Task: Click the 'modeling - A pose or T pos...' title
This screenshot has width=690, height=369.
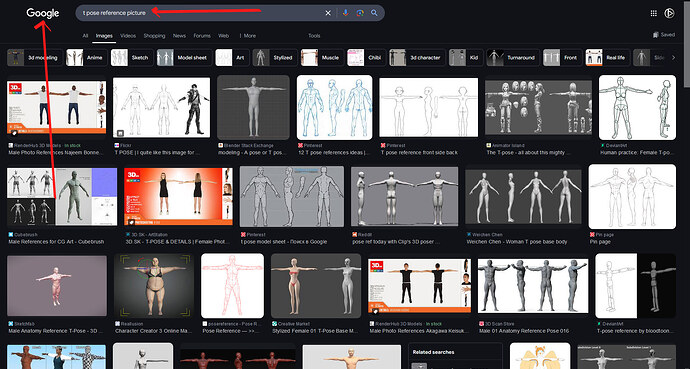Action: click(x=252, y=153)
